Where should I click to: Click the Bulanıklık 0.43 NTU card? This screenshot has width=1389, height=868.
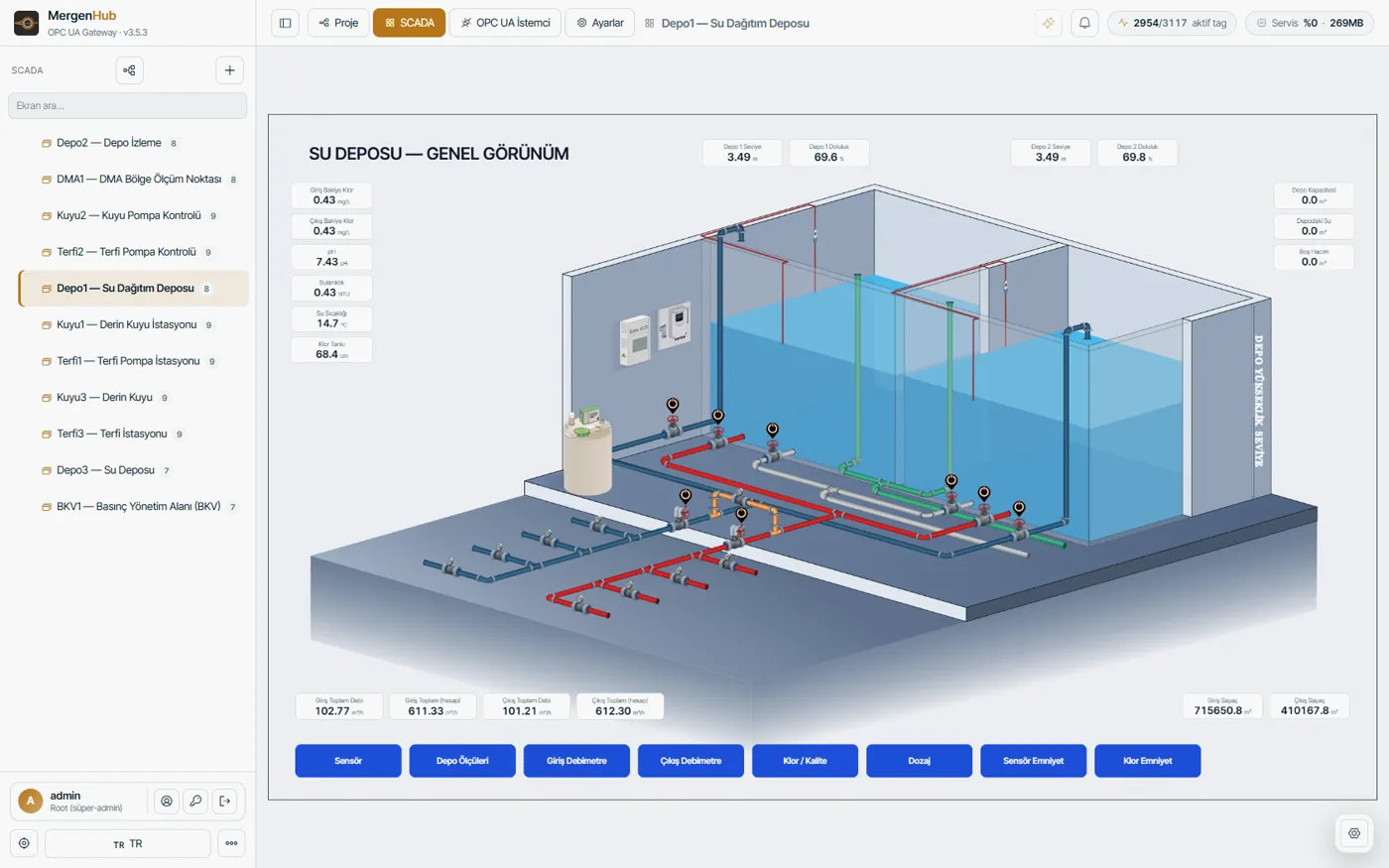click(x=331, y=288)
